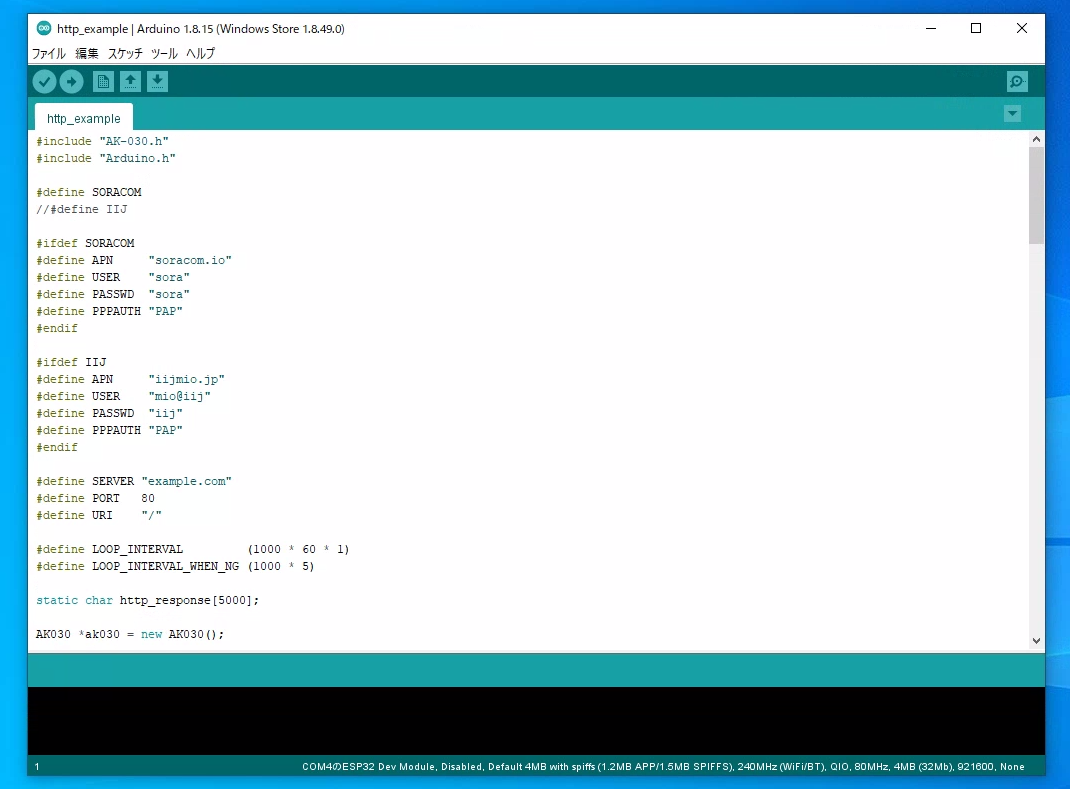Click the #define SORACOM line
Image resolution: width=1070 pixels, height=789 pixels.
pyautogui.click(x=89, y=192)
